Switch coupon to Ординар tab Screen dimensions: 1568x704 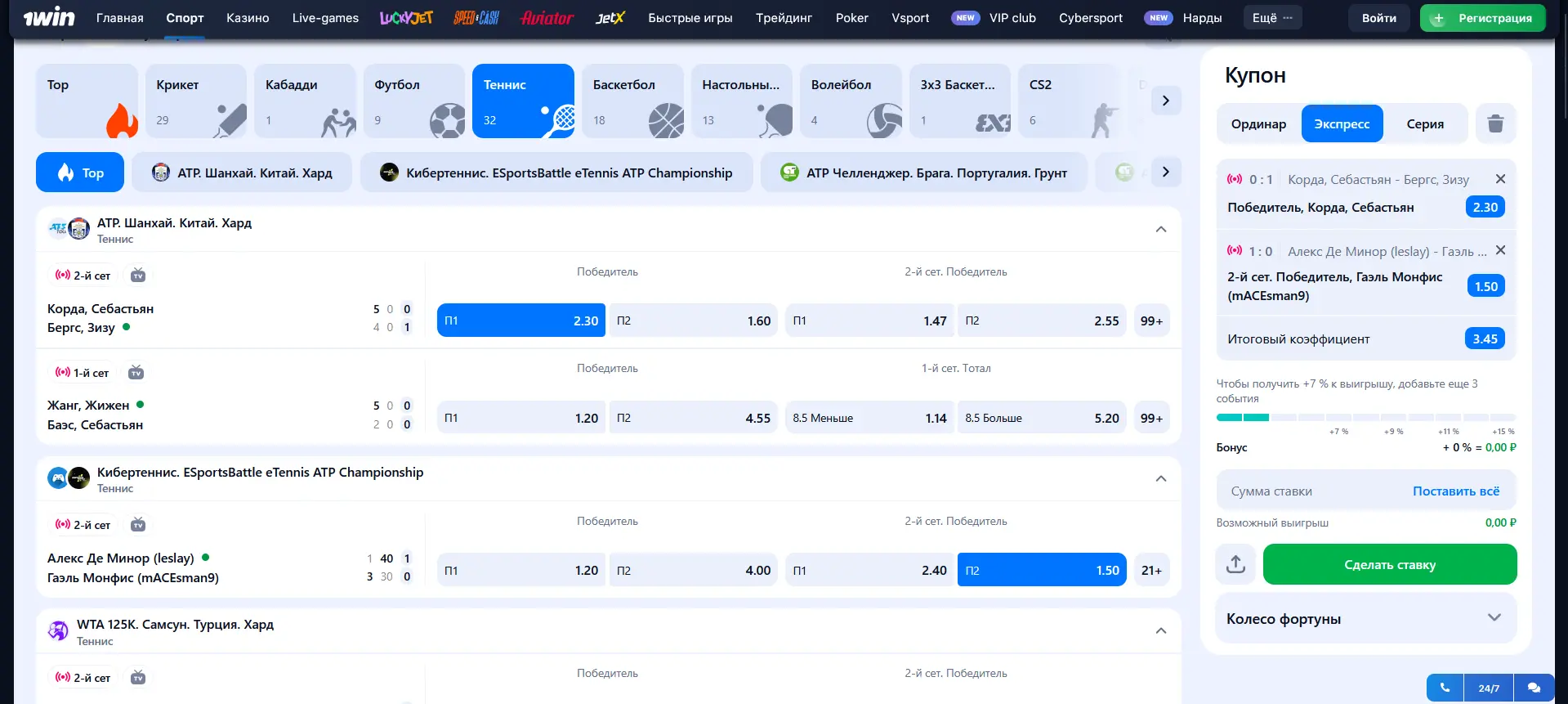coord(1258,123)
